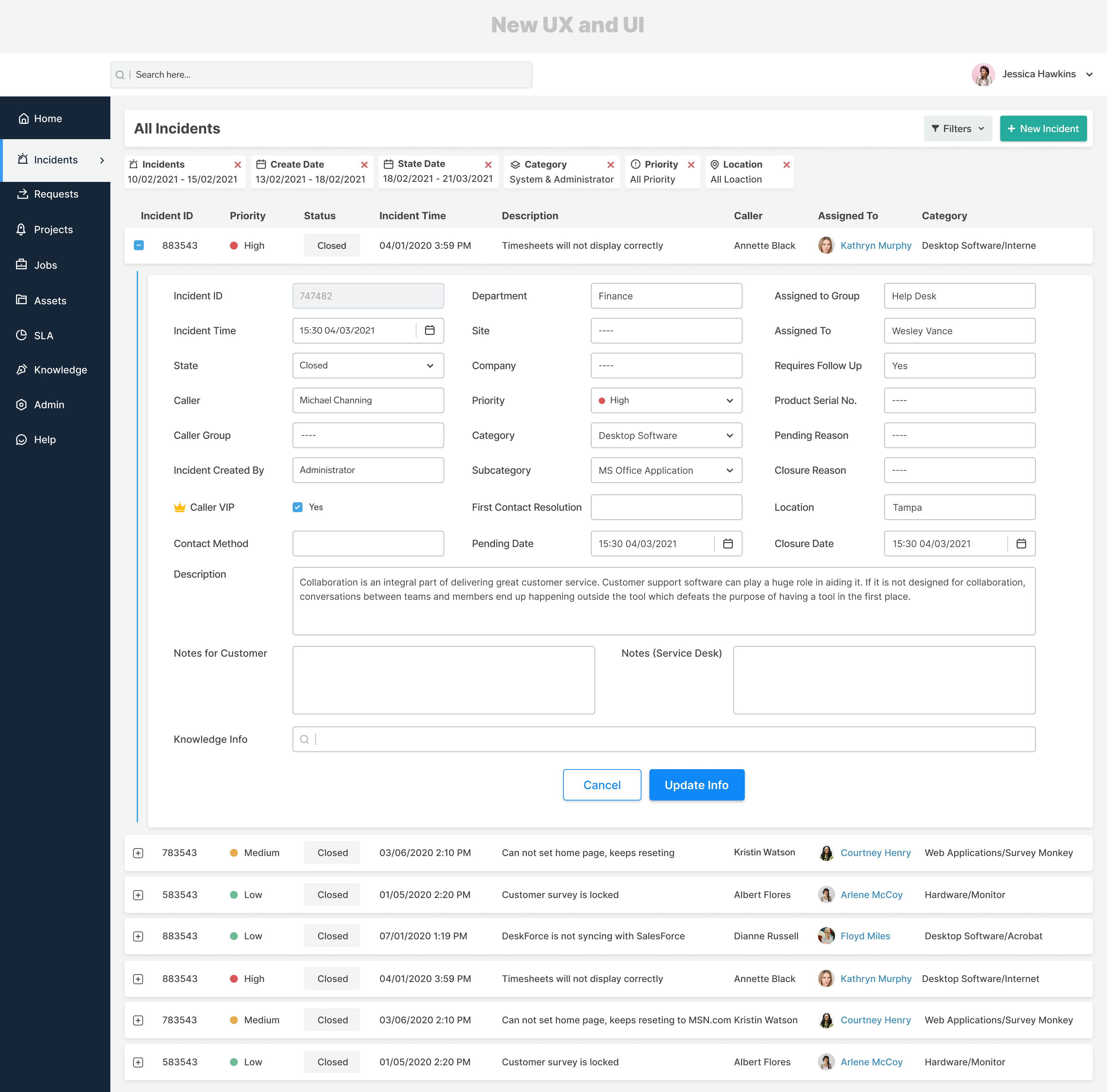Viewport: 1107px width, 1092px height.
Task: Open the Subcategory MS Office Application dropdown
Action: (666, 471)
